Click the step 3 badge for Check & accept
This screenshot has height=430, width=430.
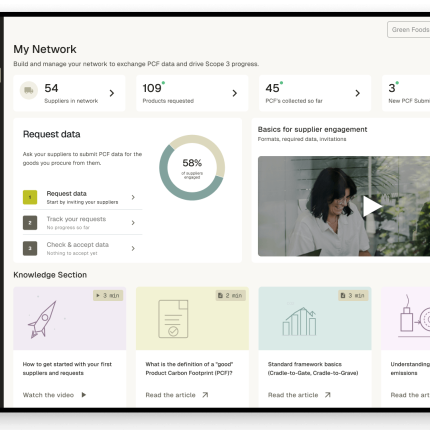[x=30, y=248]
